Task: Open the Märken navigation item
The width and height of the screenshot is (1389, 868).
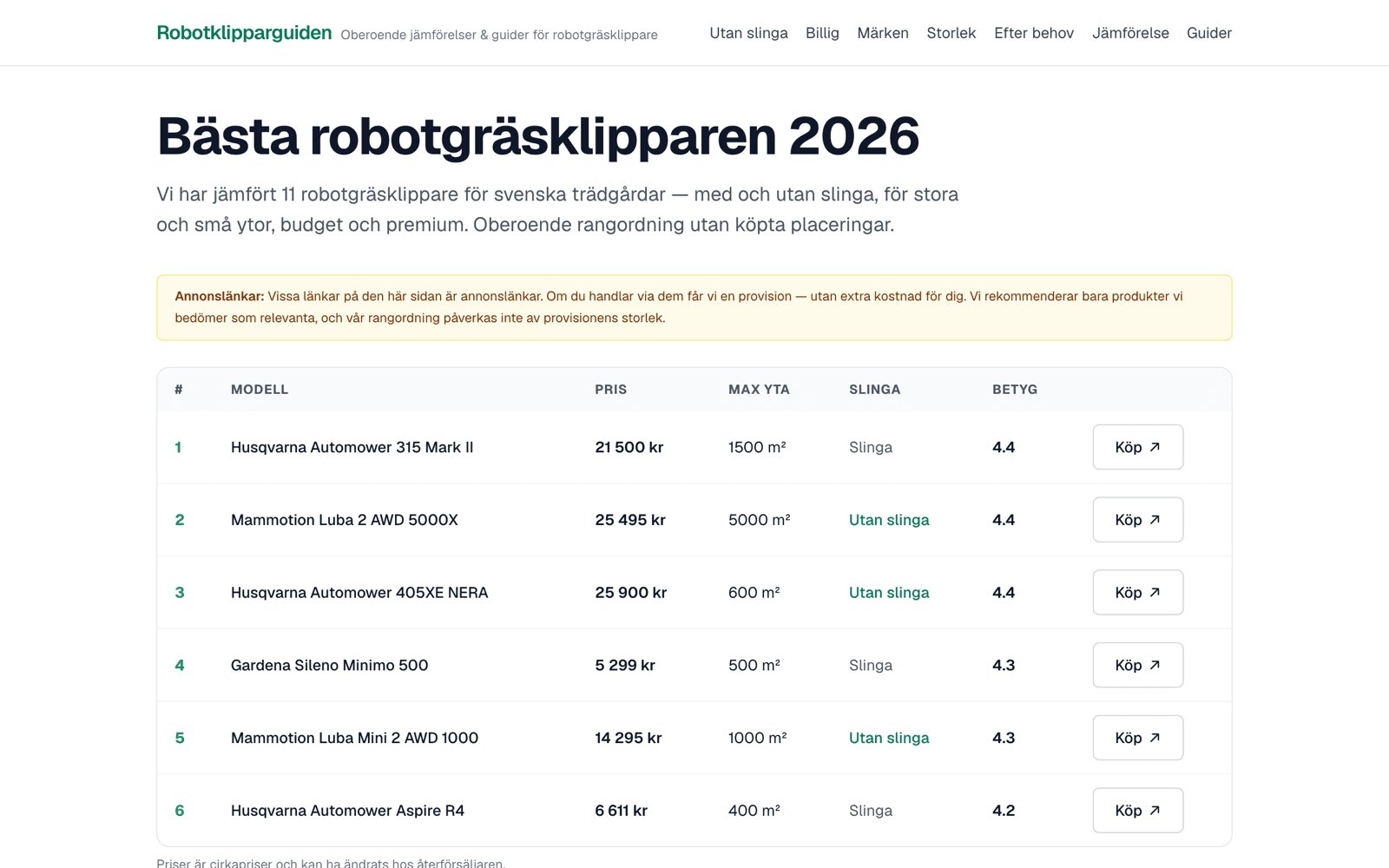Action: [x=883, y=33]
